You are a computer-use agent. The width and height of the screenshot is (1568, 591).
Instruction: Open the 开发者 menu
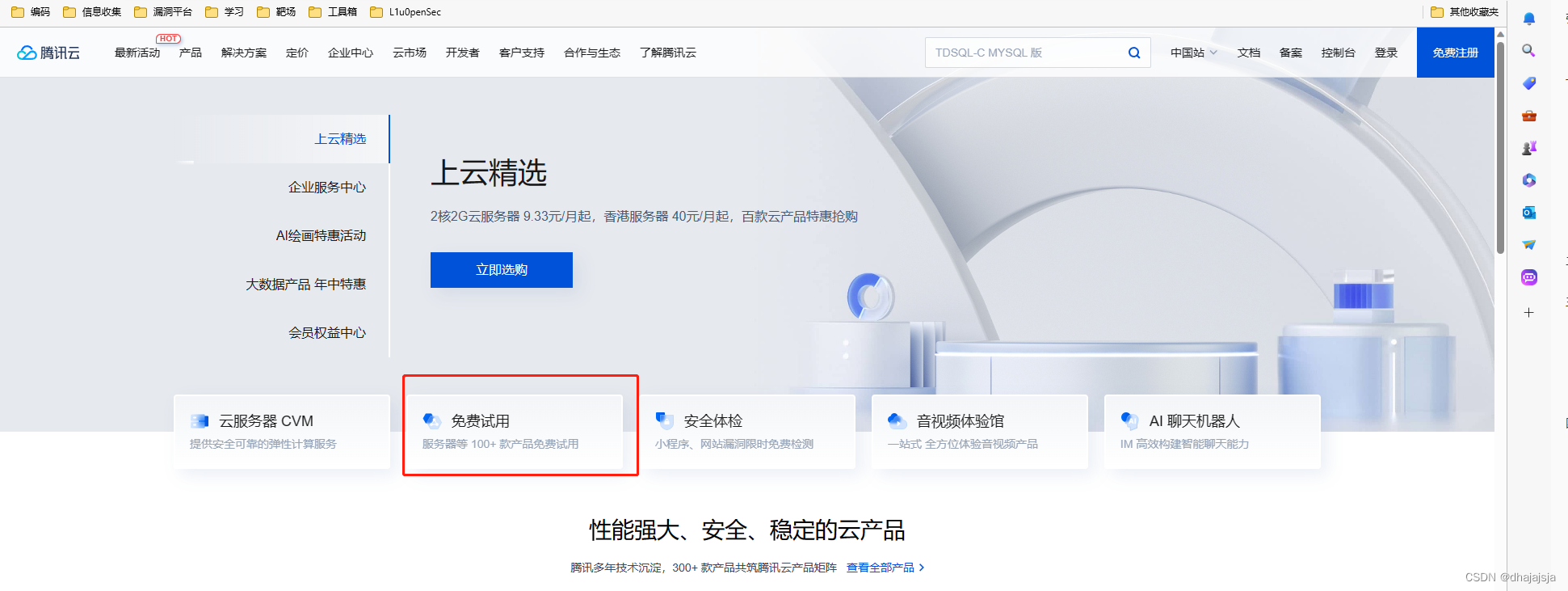tap(463, 53)
